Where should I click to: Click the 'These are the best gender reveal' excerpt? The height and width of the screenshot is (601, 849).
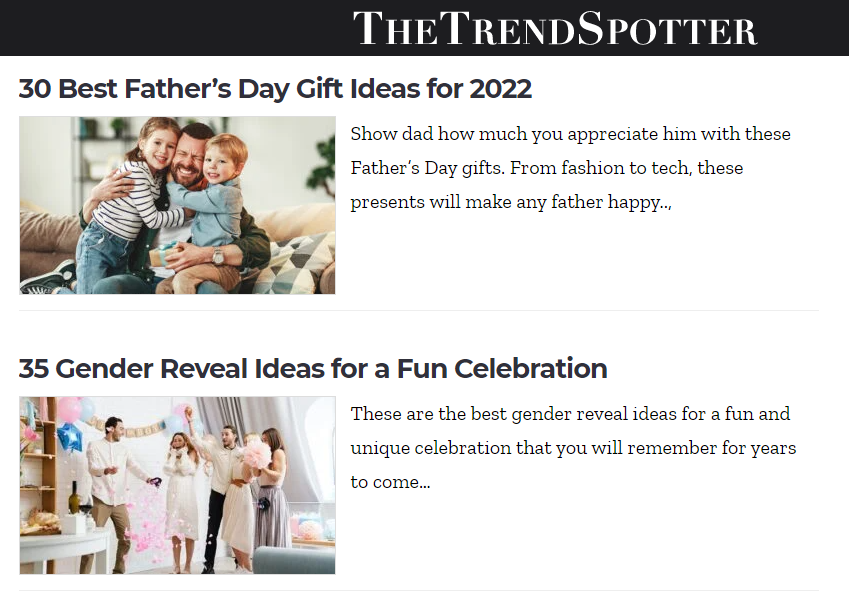[573, 448]
